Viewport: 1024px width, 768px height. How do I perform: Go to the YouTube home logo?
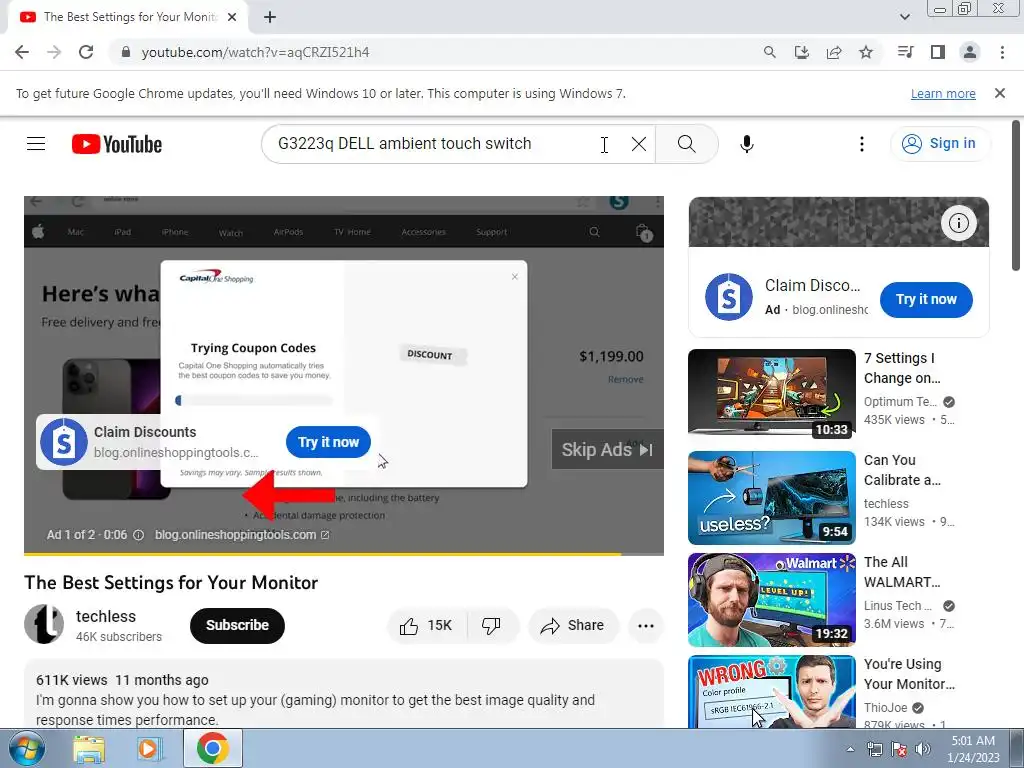(x=117, y=144)
